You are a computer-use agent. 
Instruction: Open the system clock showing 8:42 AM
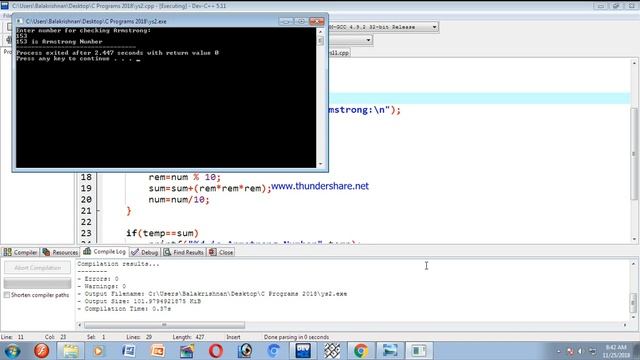click(616, 351)
